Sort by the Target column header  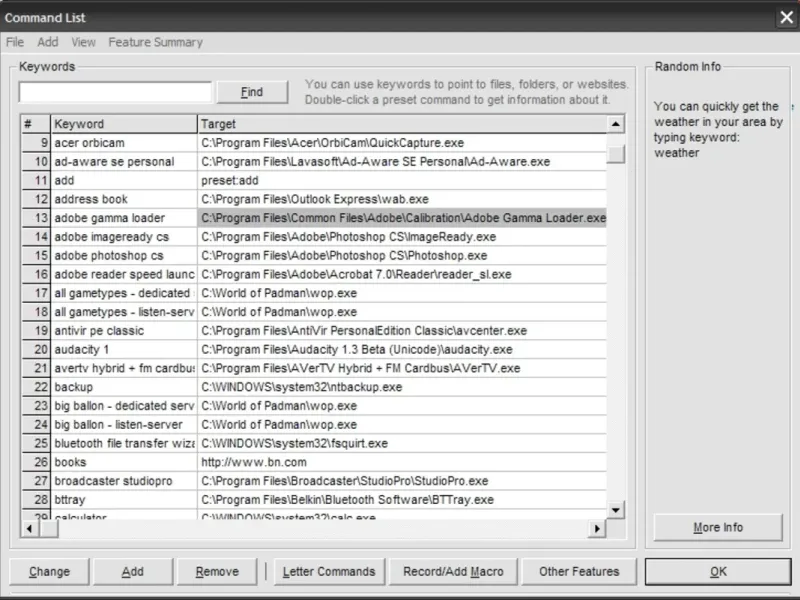click(x=402, y=124)
